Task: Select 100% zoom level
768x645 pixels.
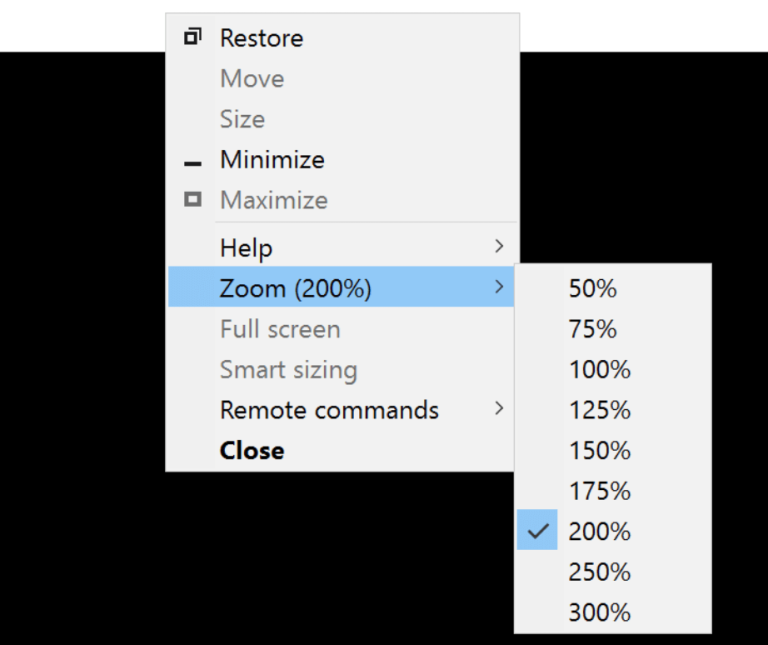Action: [x=613, y=369]
